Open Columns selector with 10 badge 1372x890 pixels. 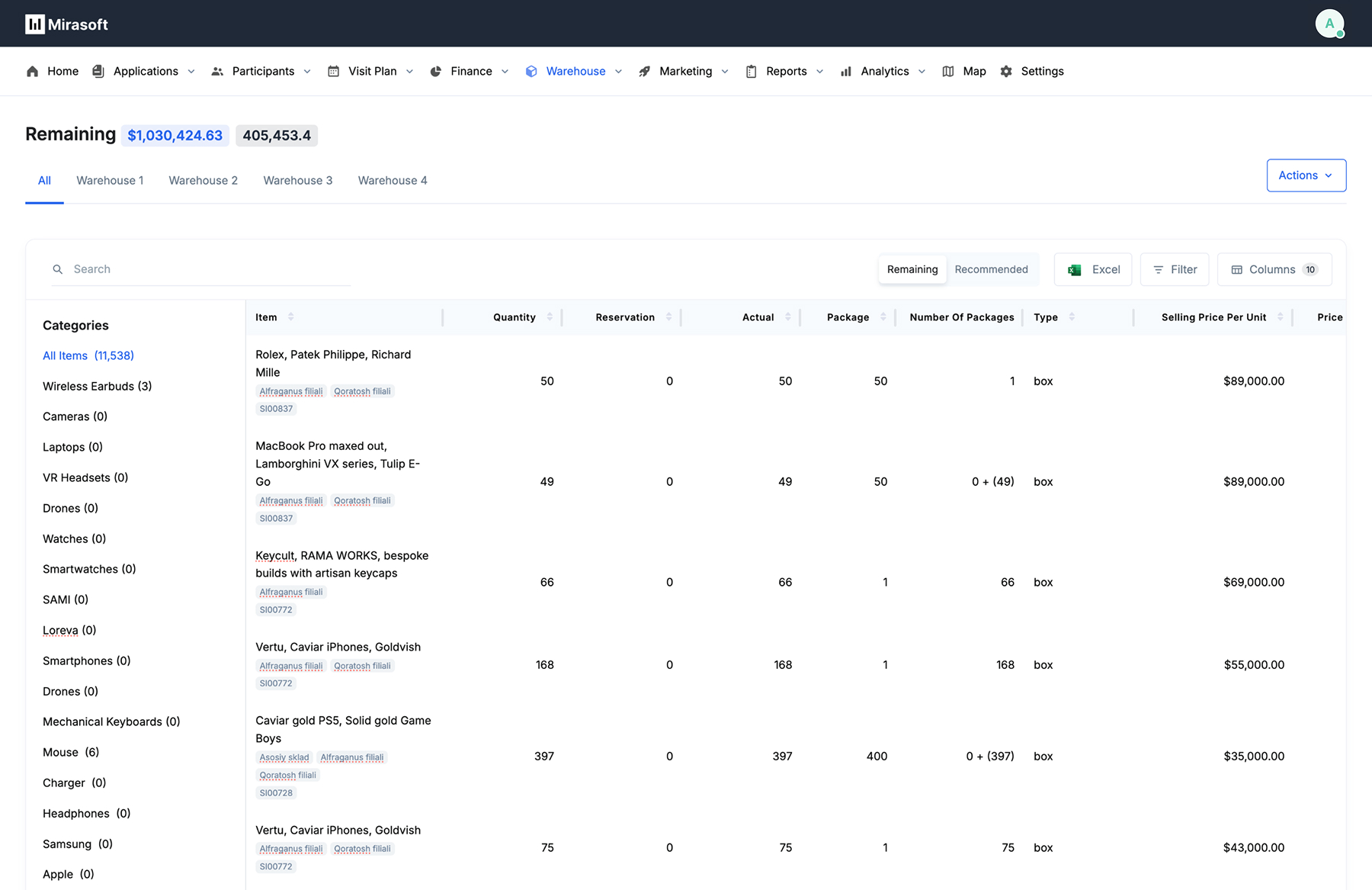(1274, 269)
